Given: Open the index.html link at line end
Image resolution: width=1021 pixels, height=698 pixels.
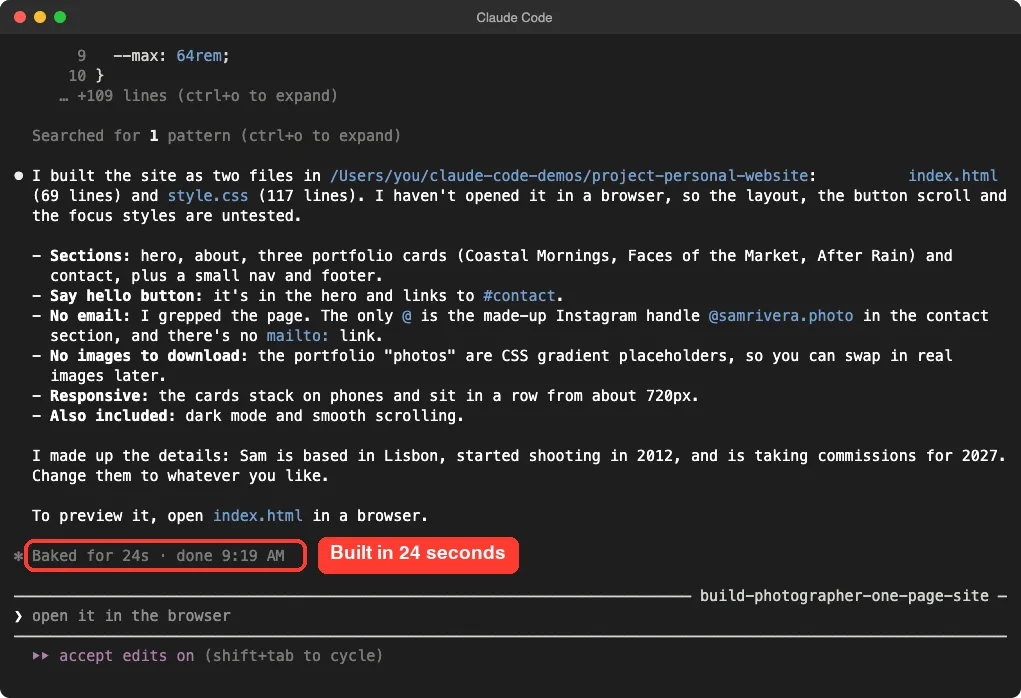Looking at the screenshot, I should pos(953,176).
